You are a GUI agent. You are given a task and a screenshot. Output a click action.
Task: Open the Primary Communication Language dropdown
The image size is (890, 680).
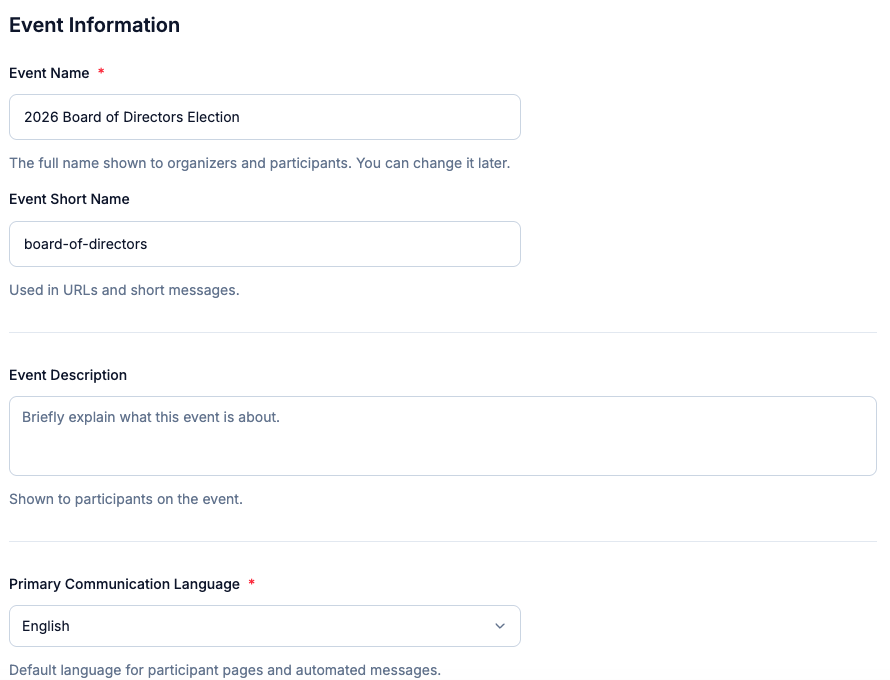coord(264,626)
